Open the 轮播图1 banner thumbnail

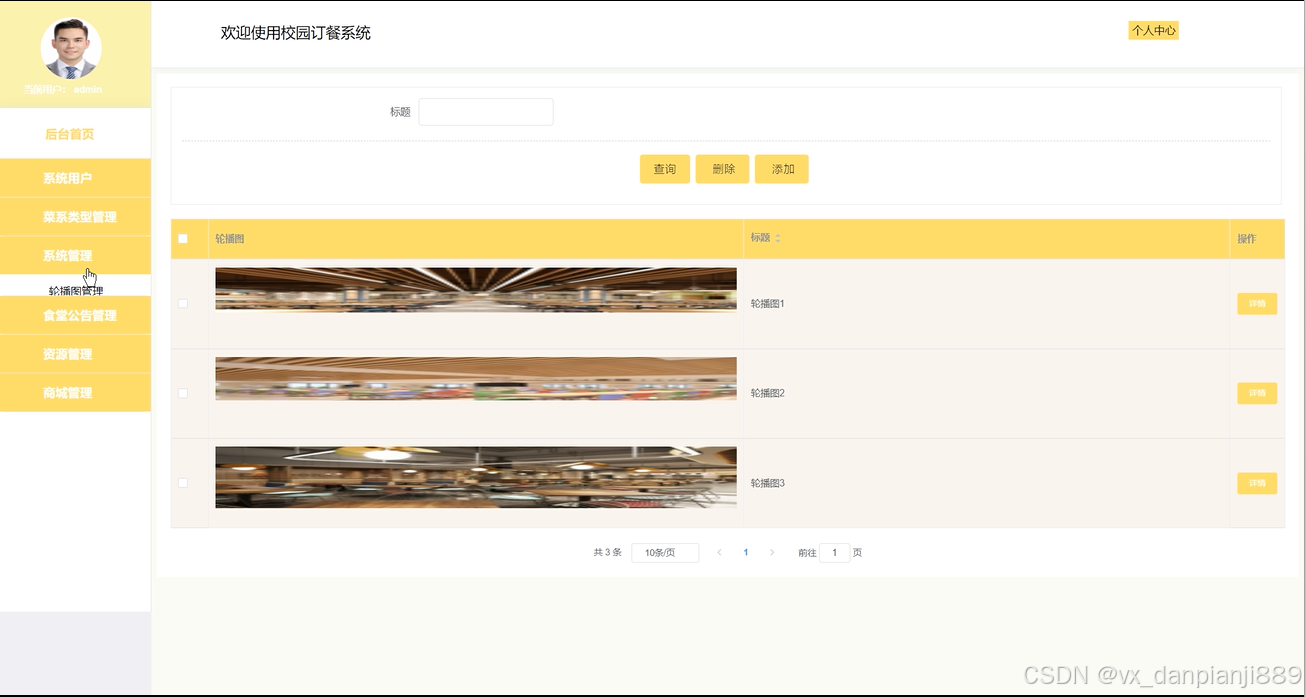[x=476, y=289]
